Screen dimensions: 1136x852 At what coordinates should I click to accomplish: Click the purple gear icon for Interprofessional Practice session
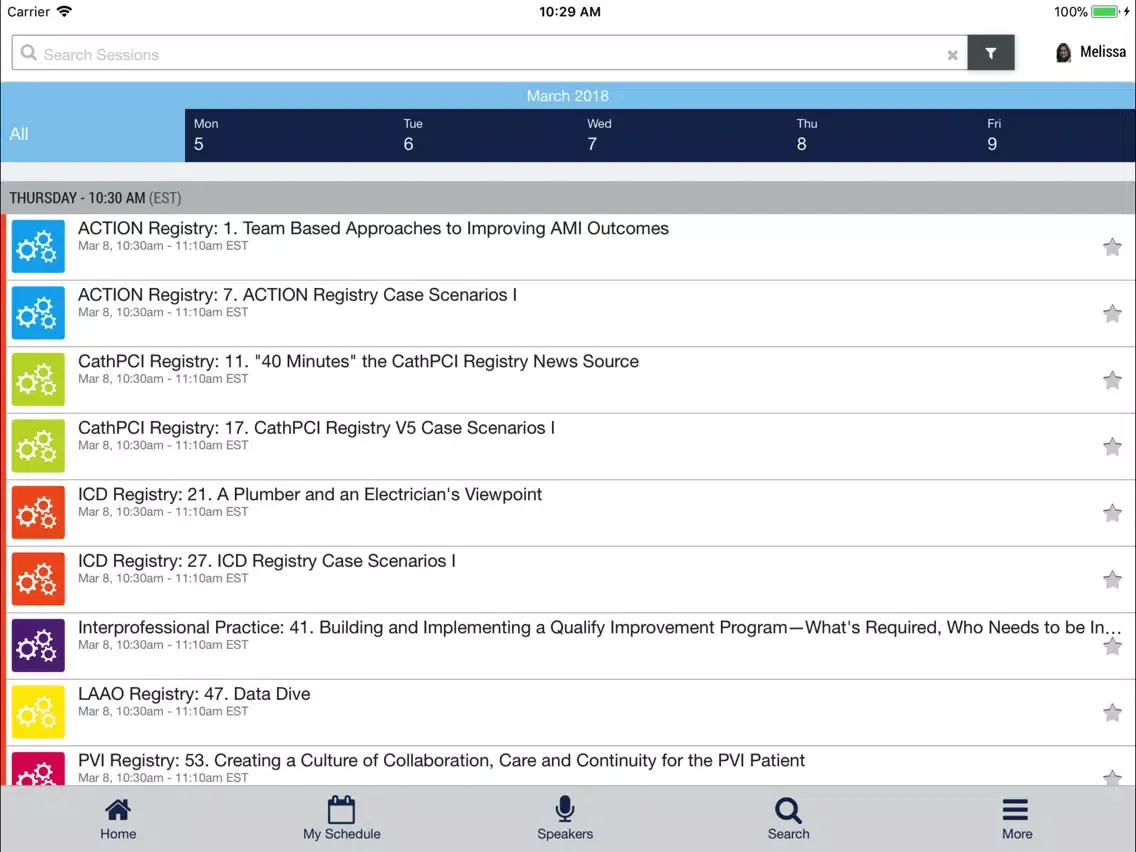tap(38, 646)
